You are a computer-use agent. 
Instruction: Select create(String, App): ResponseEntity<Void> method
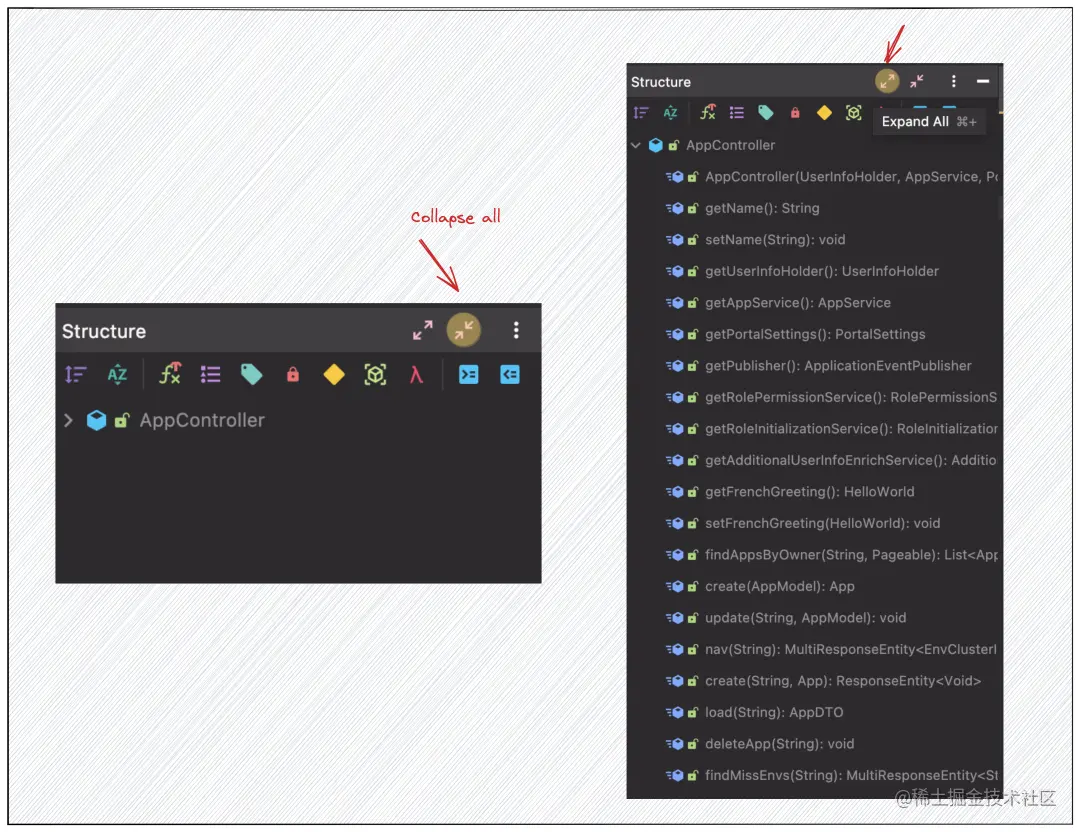[x=813, y=681]
